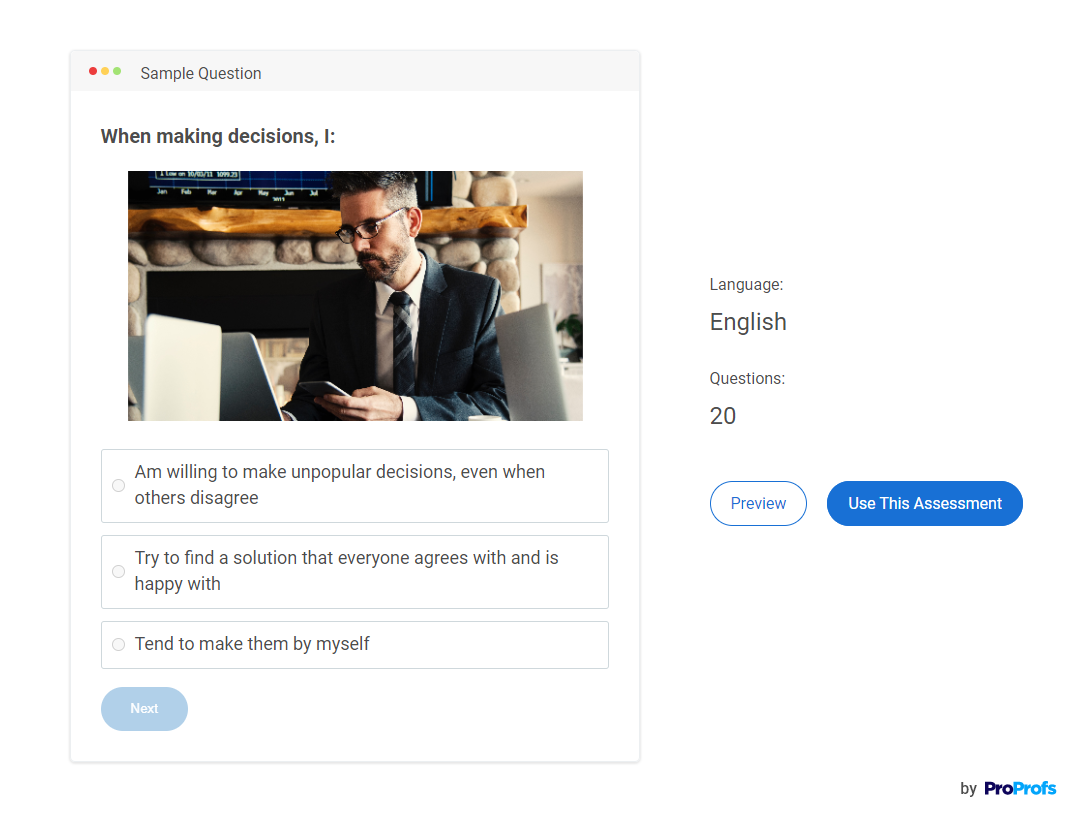Click the yellow dot in the window header
This screenshot has height=818, width=1077.
pos(105,71)
